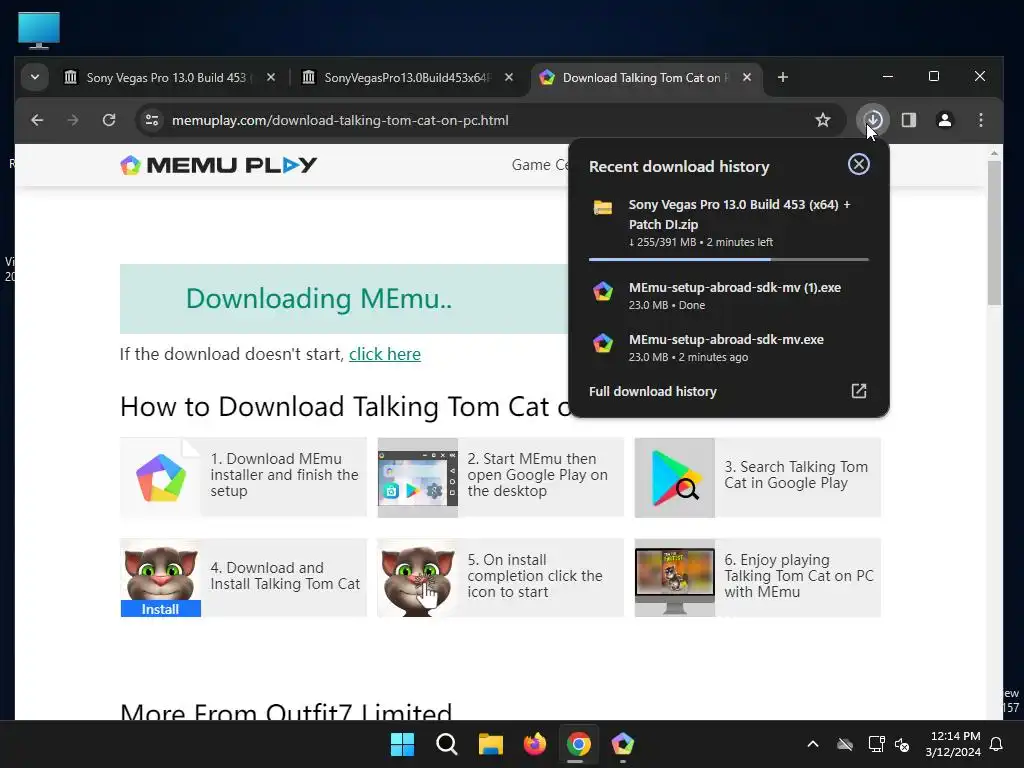Open MEmu-setup-abroad-sdk-mv.exe from two minutes ago

[x=729, y=347]
